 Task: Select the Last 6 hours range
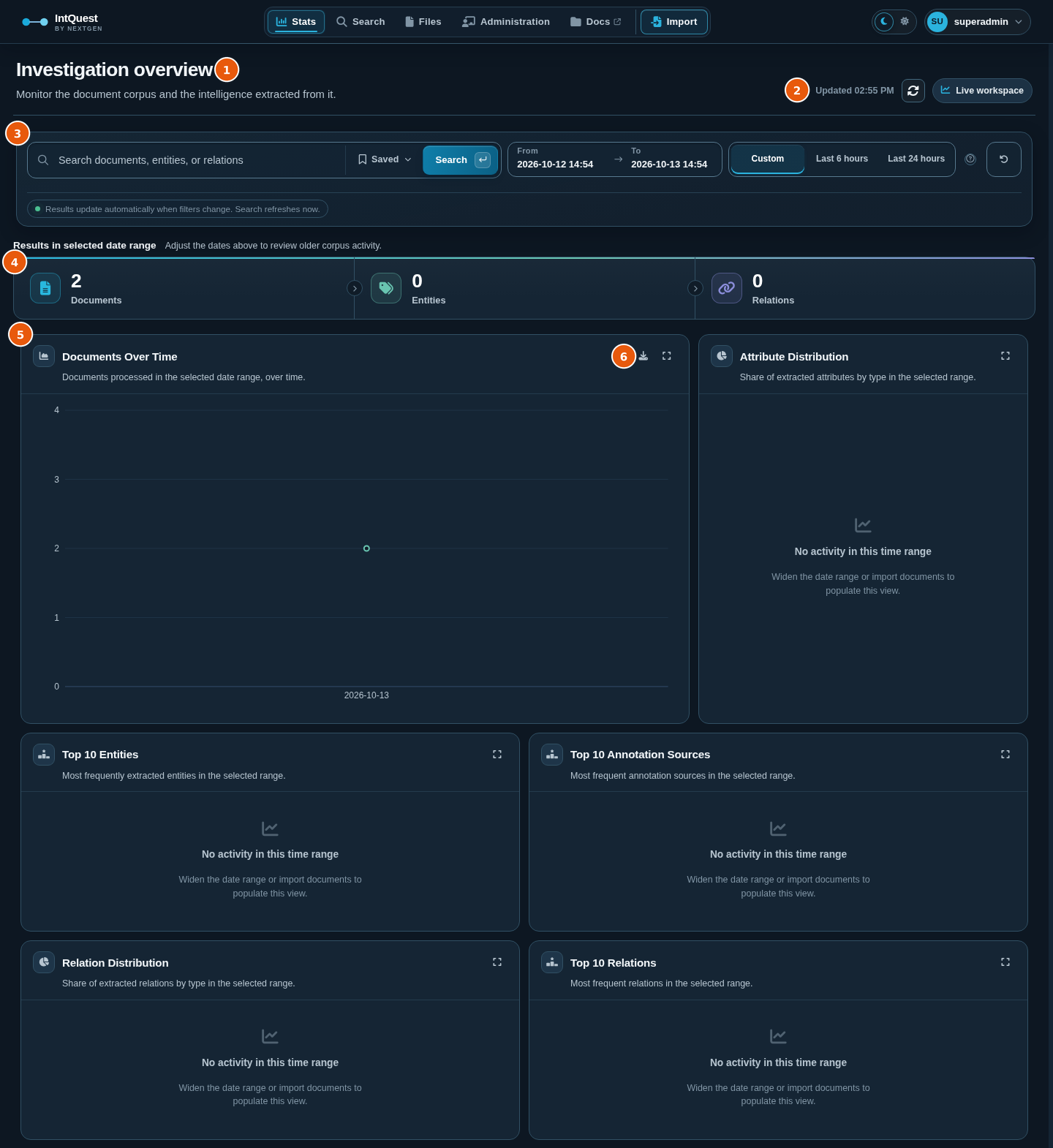click(x=842, y=159)
